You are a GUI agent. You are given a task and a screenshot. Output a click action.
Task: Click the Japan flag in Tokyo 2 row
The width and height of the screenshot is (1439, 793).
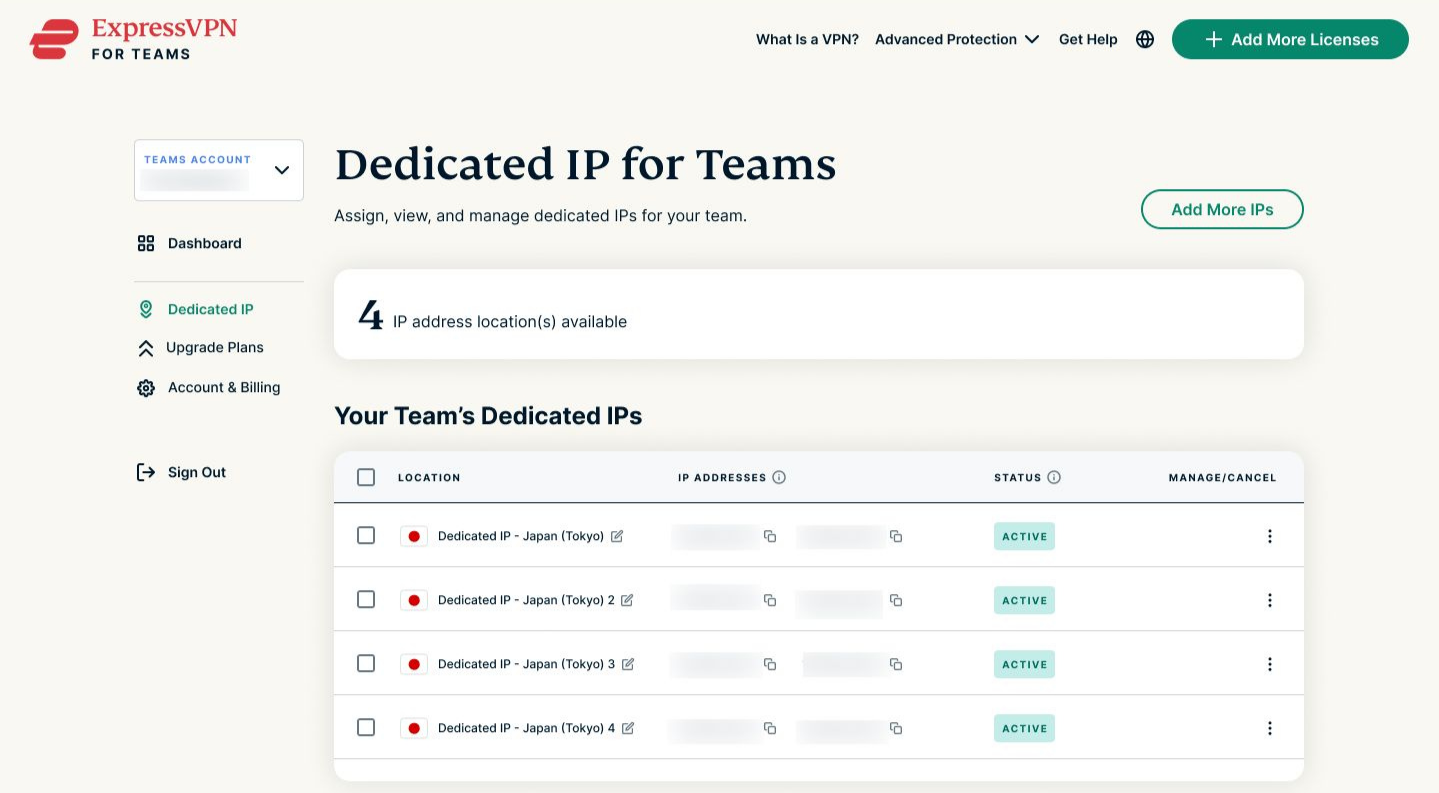pyautogui.click(x=414, y=600)
